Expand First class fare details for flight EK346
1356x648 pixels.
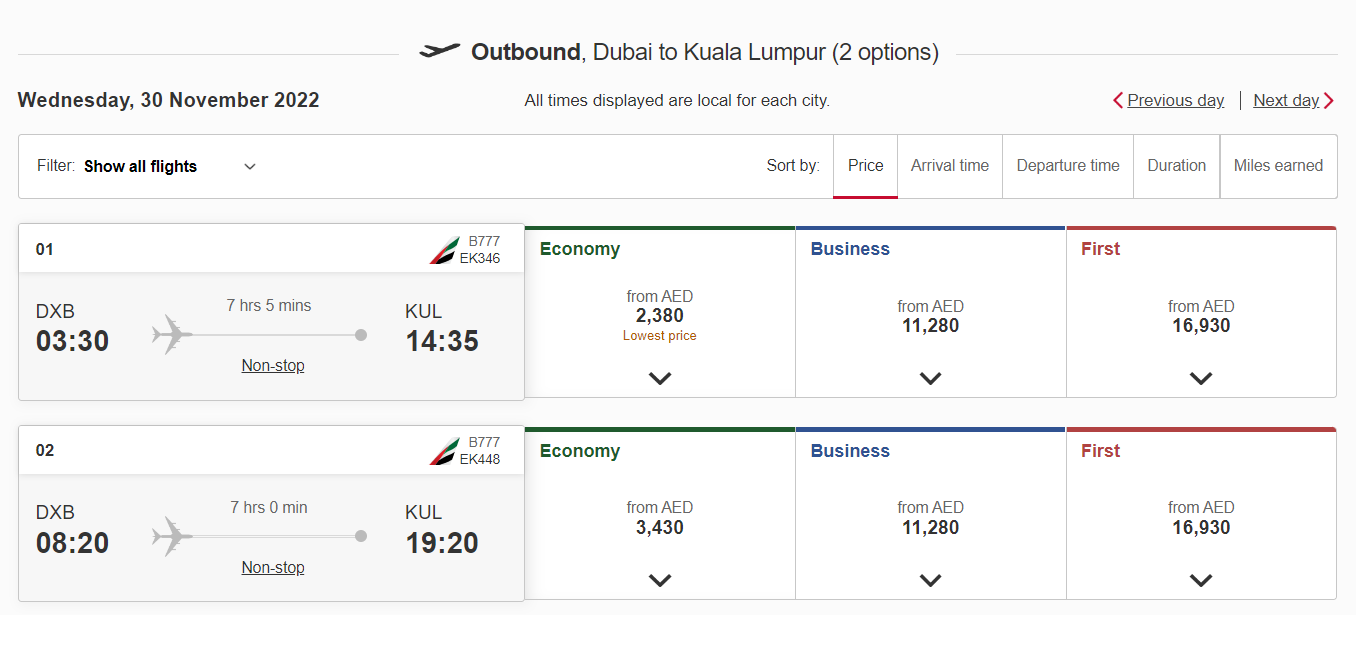point(1201,378)
